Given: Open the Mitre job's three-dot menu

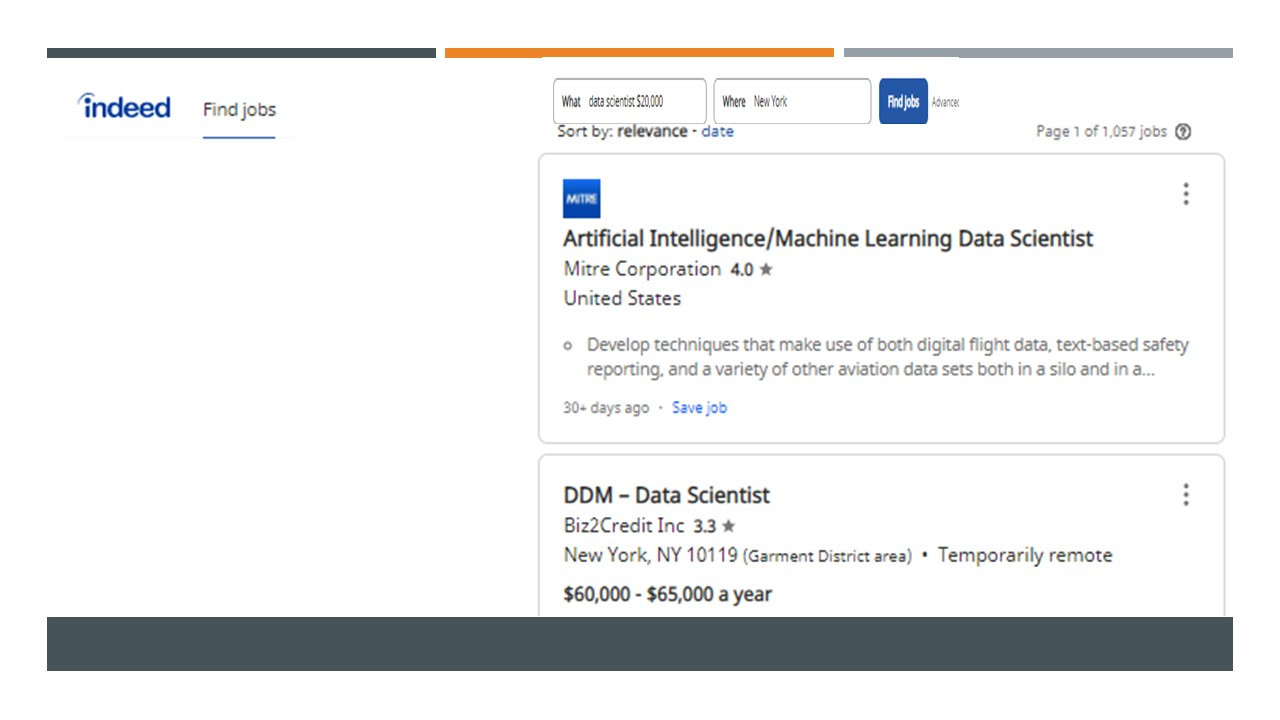Looking at the screenshot, I should [x=1186, y=194].
